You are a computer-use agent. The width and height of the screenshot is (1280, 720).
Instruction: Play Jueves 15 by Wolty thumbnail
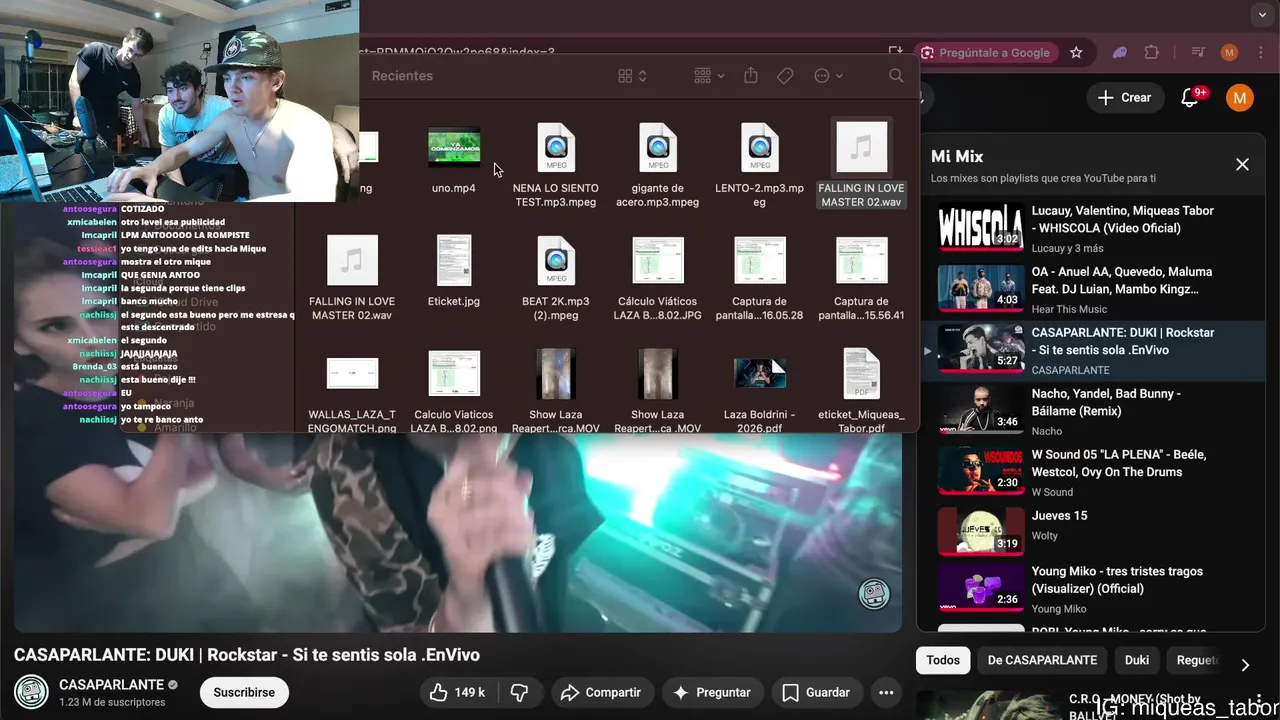(981, 532)
